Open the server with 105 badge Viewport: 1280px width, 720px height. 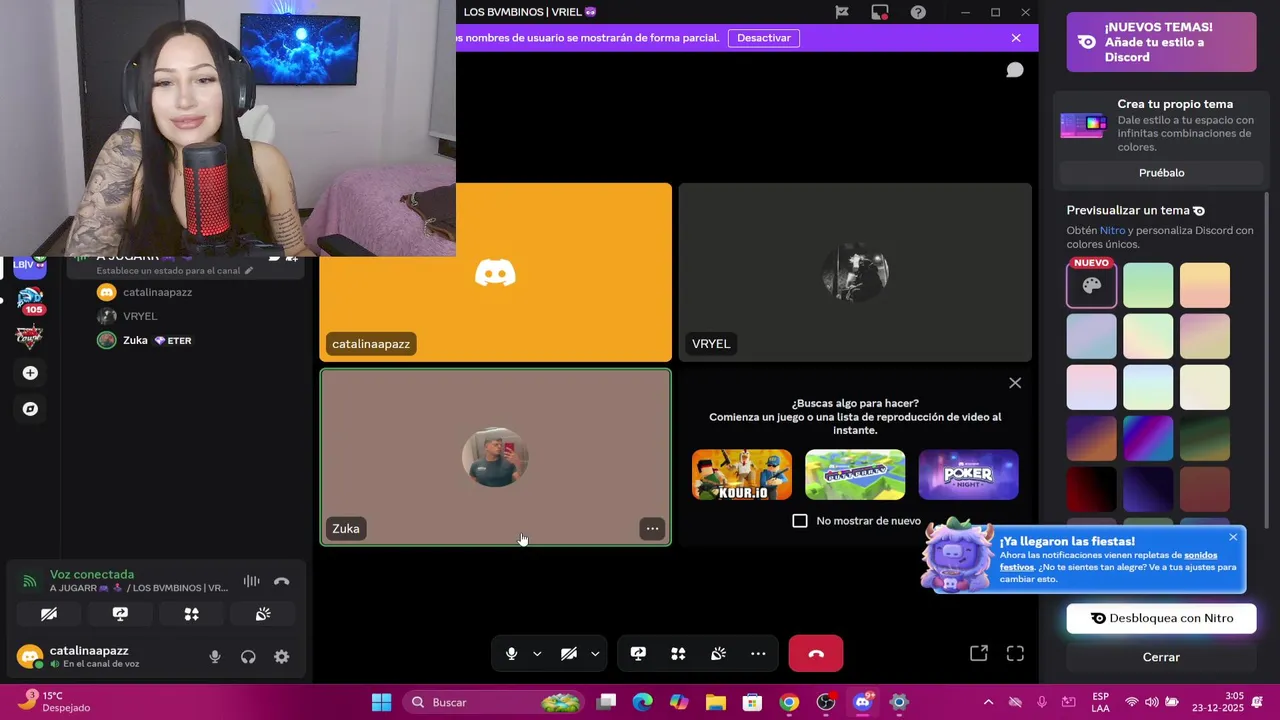(x=30, y=299)
